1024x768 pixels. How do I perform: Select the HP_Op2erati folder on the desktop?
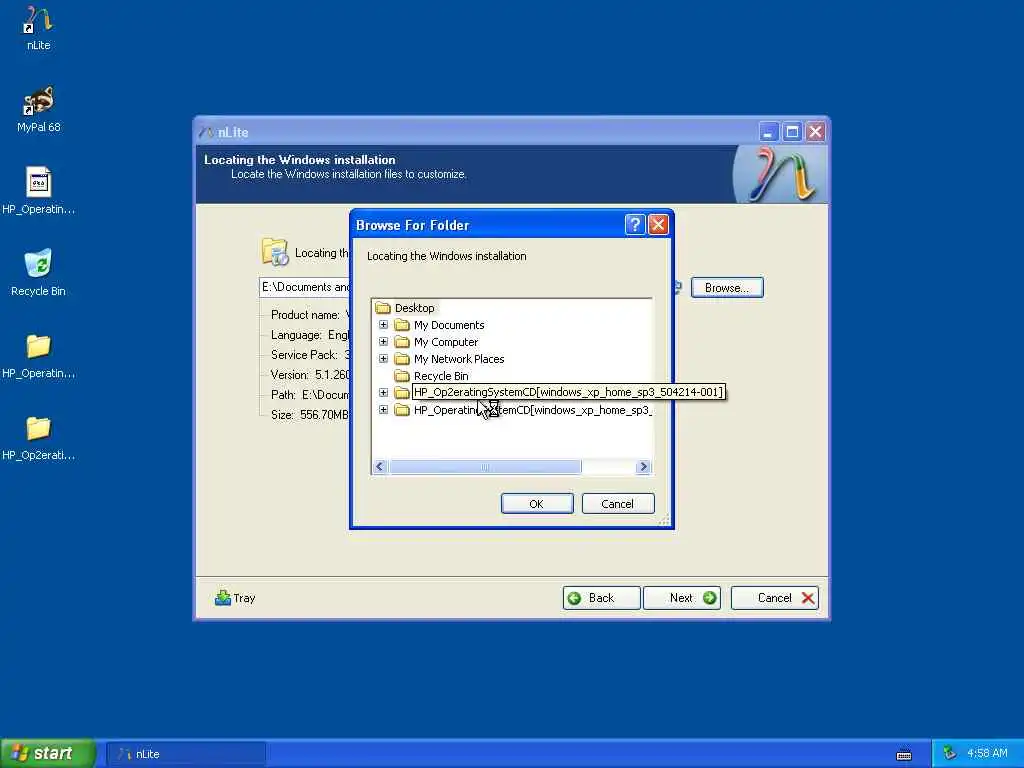39,437
